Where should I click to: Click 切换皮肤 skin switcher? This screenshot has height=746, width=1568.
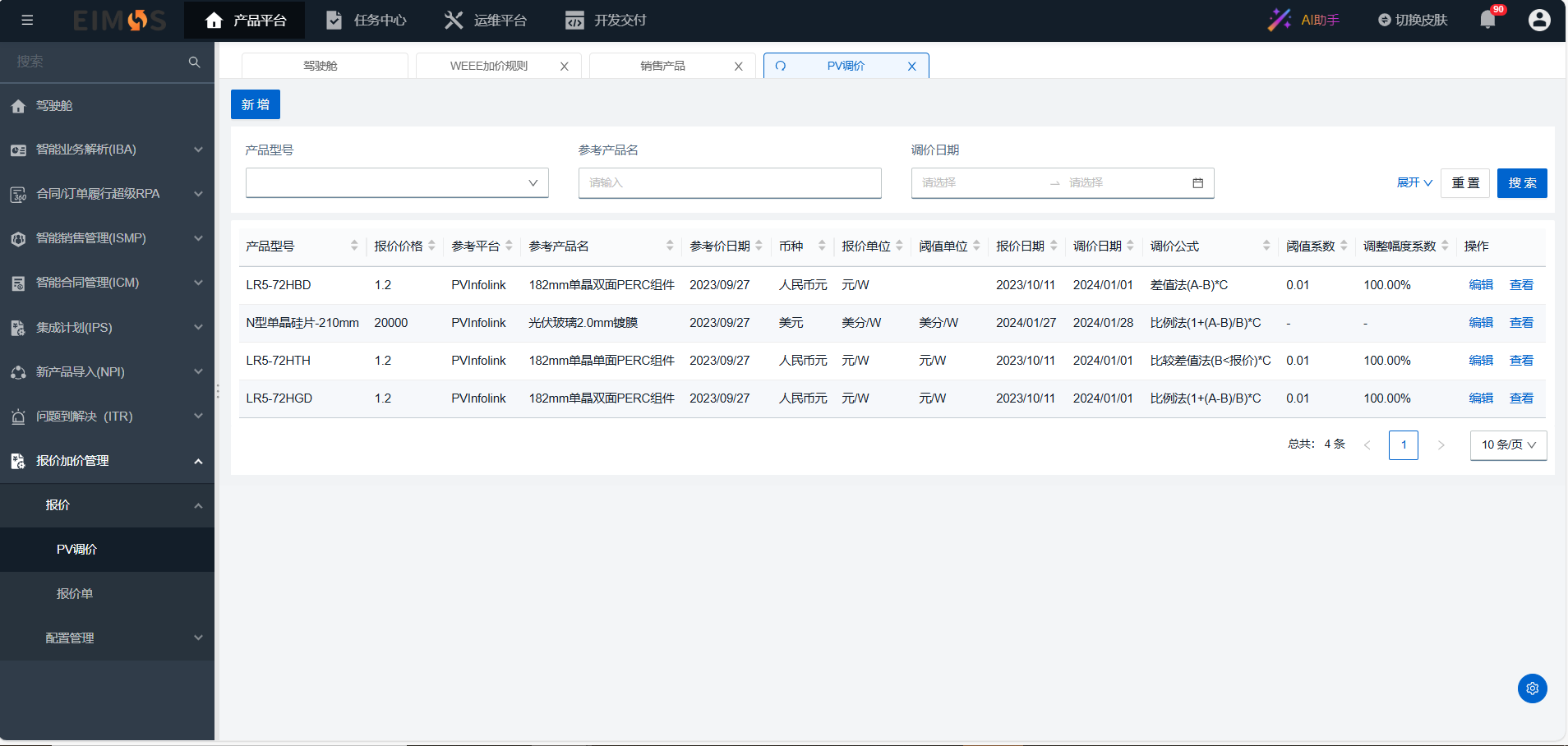1413,20
